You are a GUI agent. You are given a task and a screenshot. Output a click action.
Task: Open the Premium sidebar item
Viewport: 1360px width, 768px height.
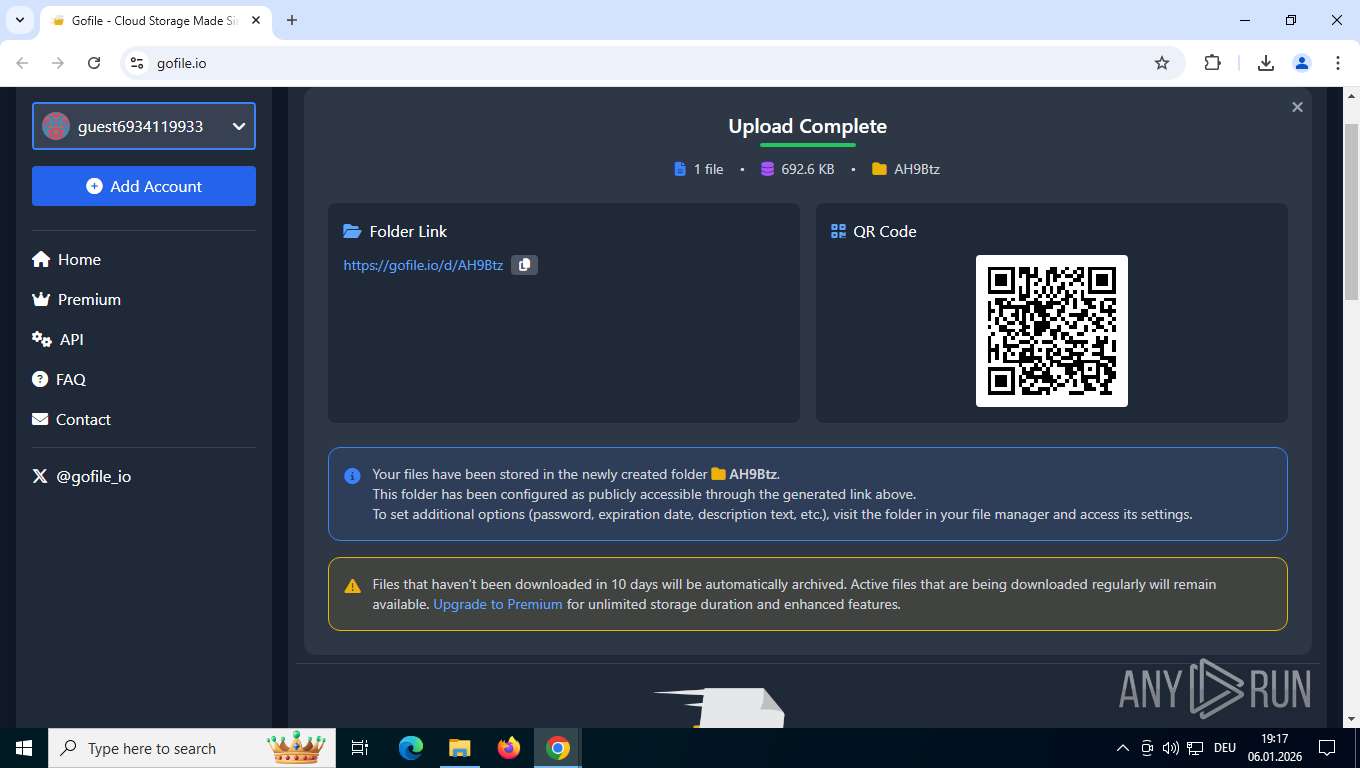pos(76,299)
